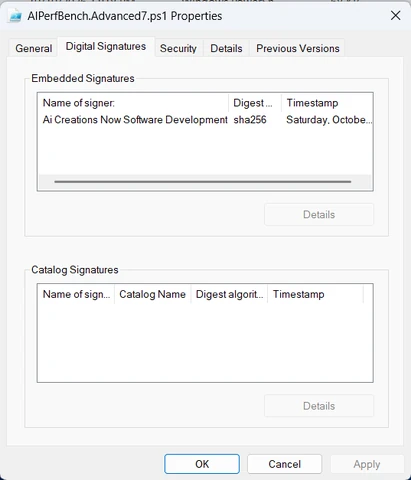Viewport: 411px width, 480px height.
Task: Open the Security tab
Action: coord(178,48)
